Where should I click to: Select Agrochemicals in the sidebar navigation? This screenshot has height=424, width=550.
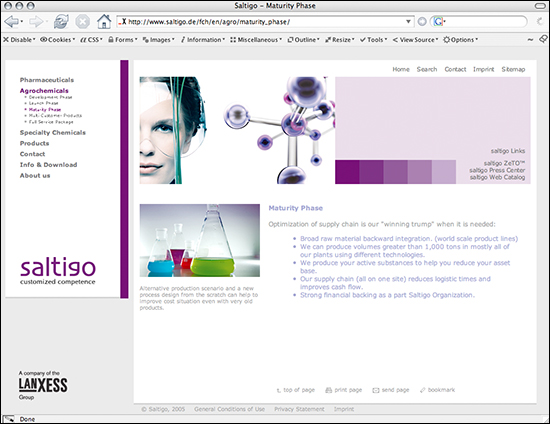pyautogui.click(x=44, y=90)
